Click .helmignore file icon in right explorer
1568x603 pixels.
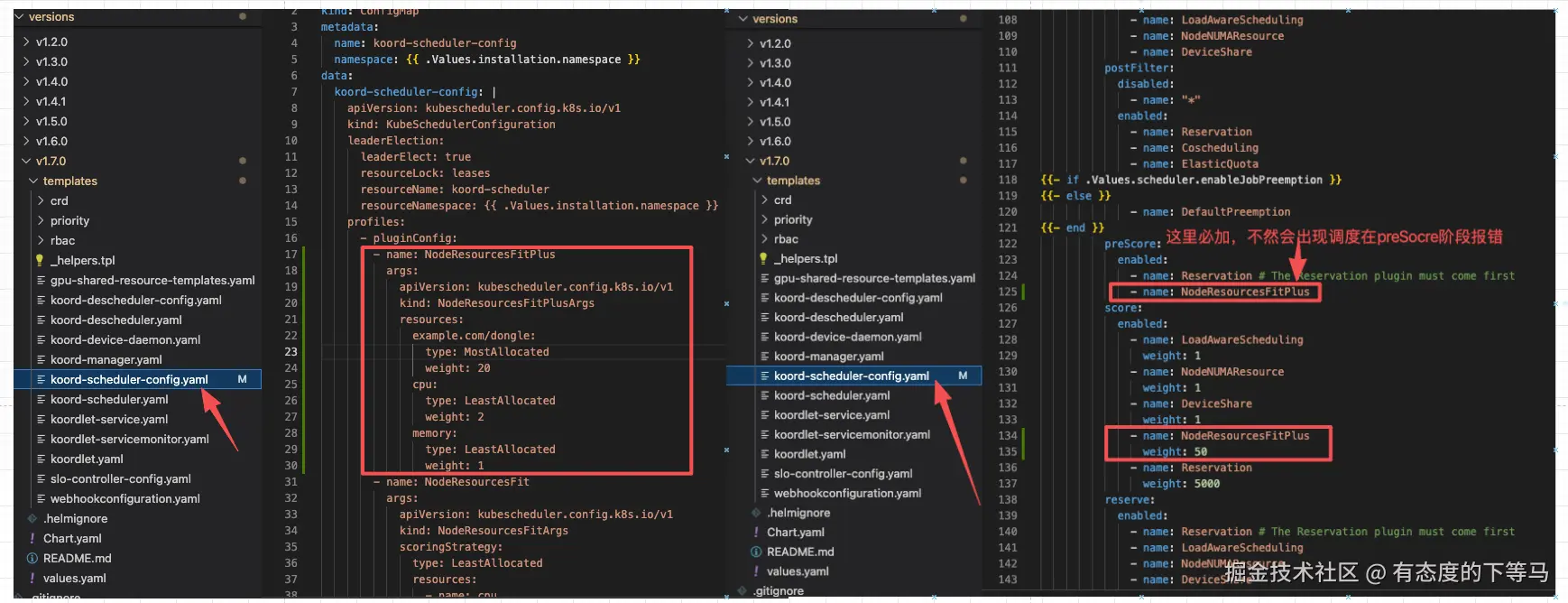(x=756, y=513)
